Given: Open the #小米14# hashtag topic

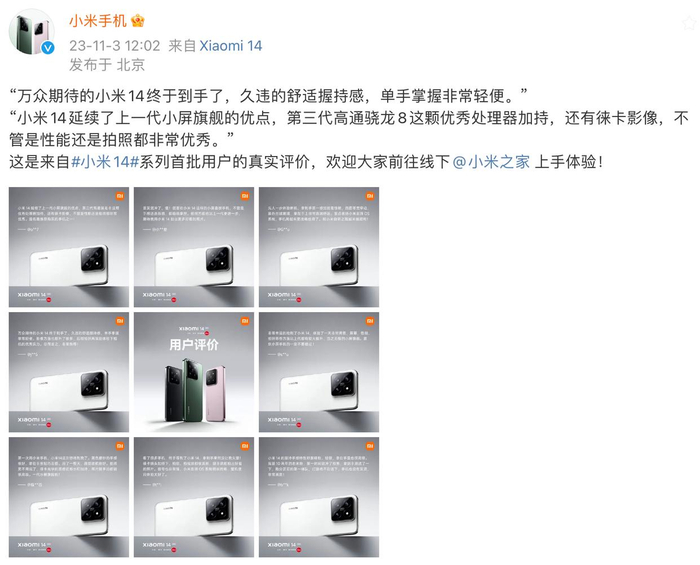Looking at the screenshot, I should click(x=105, y=162).
